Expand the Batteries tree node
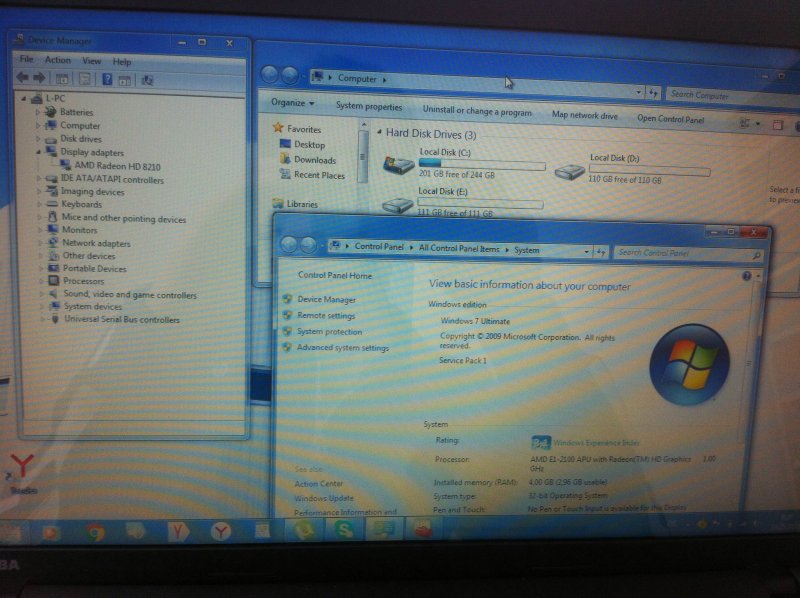Viewport: 800px width, 598px height. (x=39, y=113)
